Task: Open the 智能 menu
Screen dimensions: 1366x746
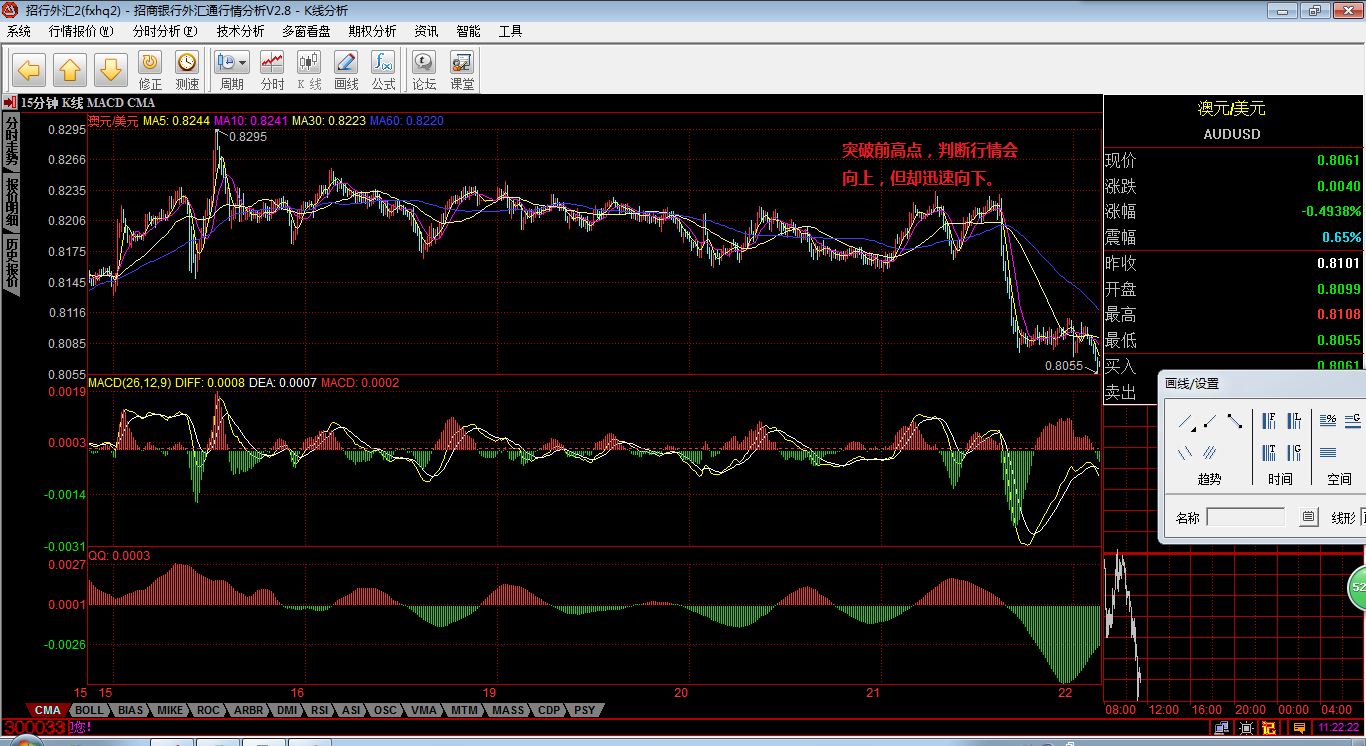Action: pyautogui.click(x=468, y=31)
